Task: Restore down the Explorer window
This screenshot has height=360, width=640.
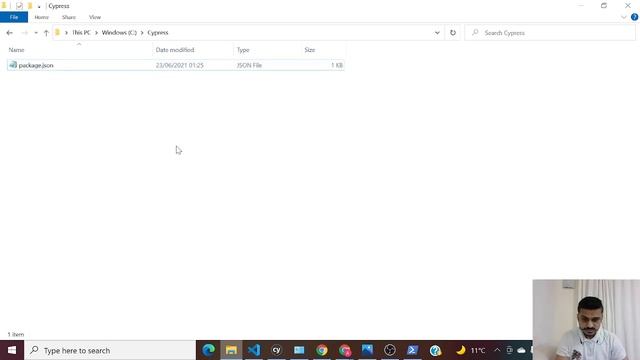Action: click(x=604, y=5)
